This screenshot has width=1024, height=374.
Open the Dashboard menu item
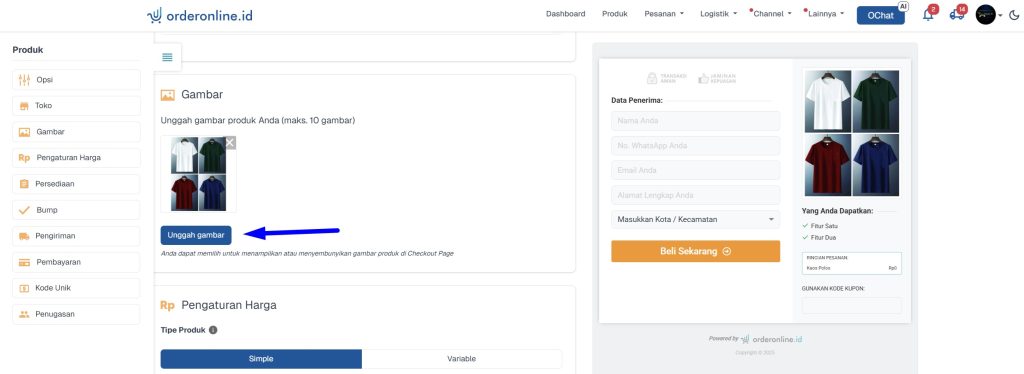click(566, 14)
